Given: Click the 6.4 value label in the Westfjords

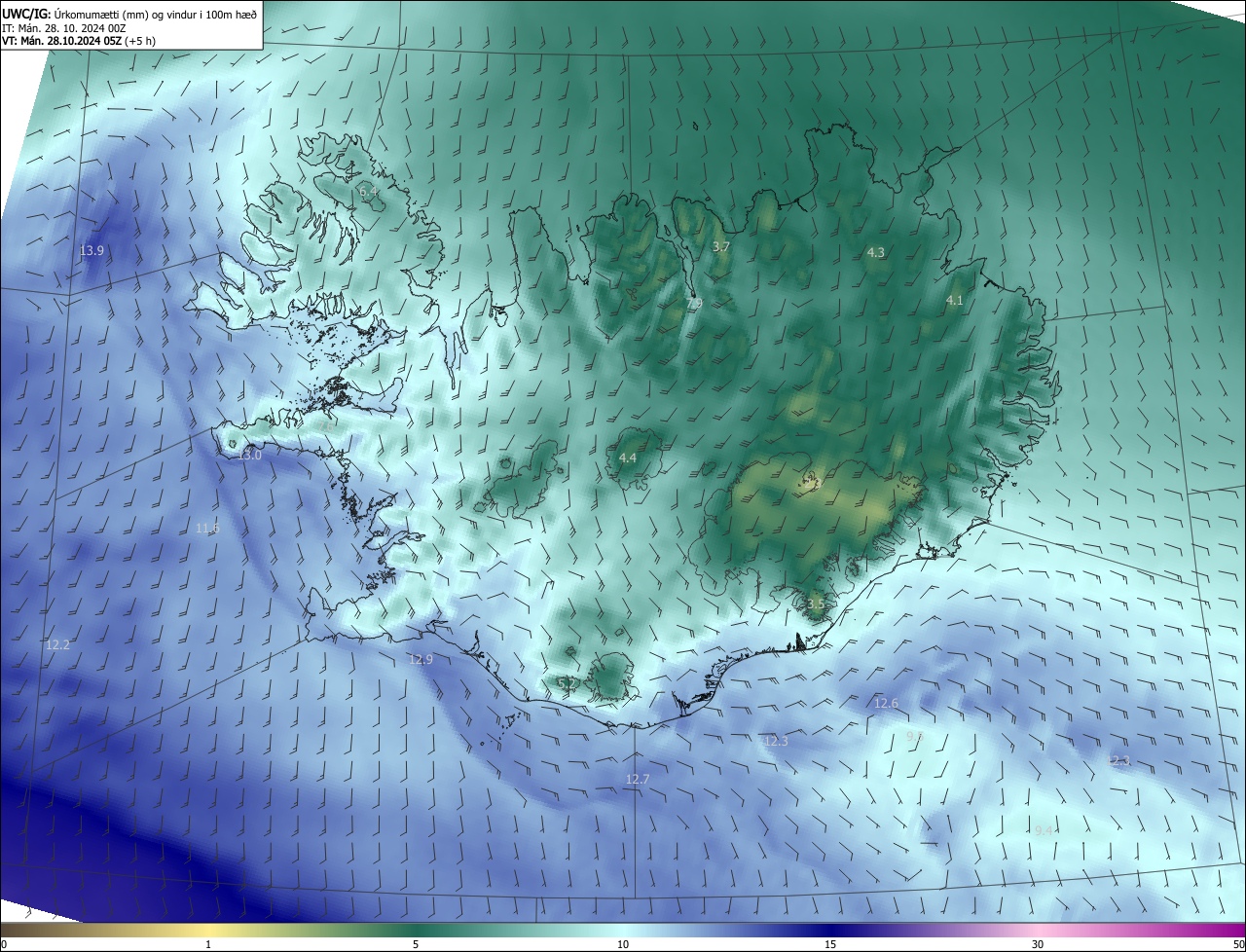Looking at the screenshot, I should (x=369, y=192).
